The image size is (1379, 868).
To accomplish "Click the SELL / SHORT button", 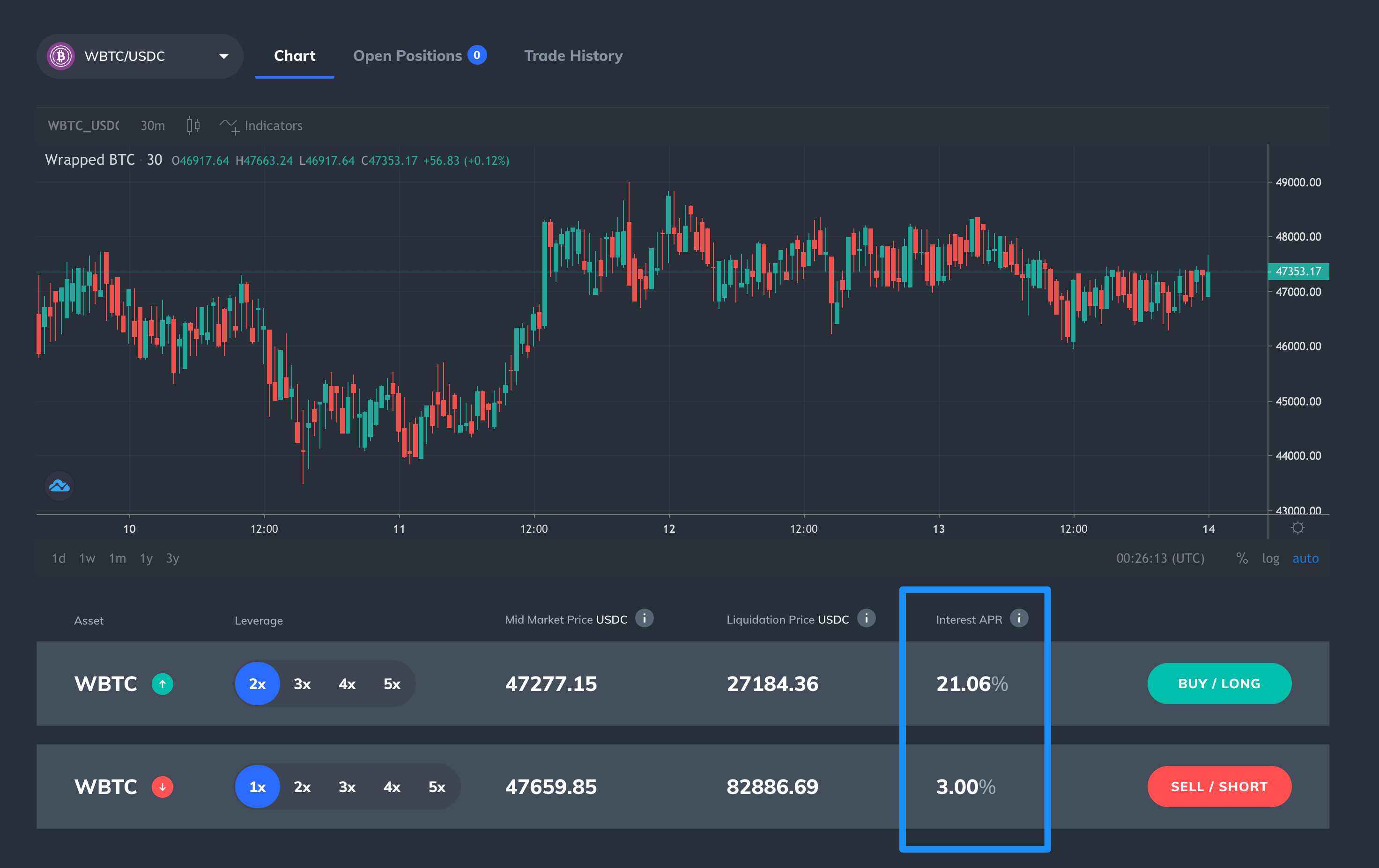I will coord(1219,787).
